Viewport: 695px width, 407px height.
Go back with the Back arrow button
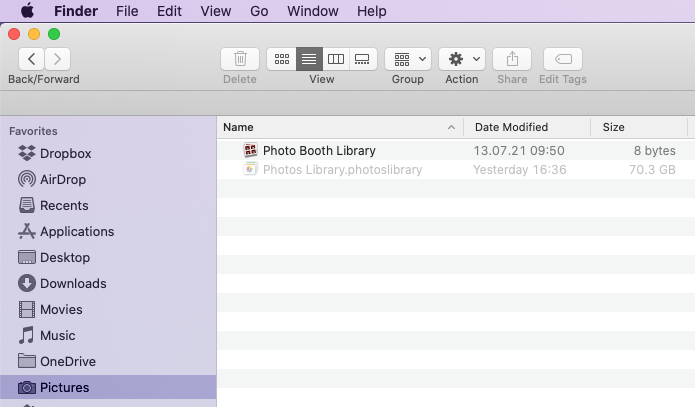click(31, 59)
